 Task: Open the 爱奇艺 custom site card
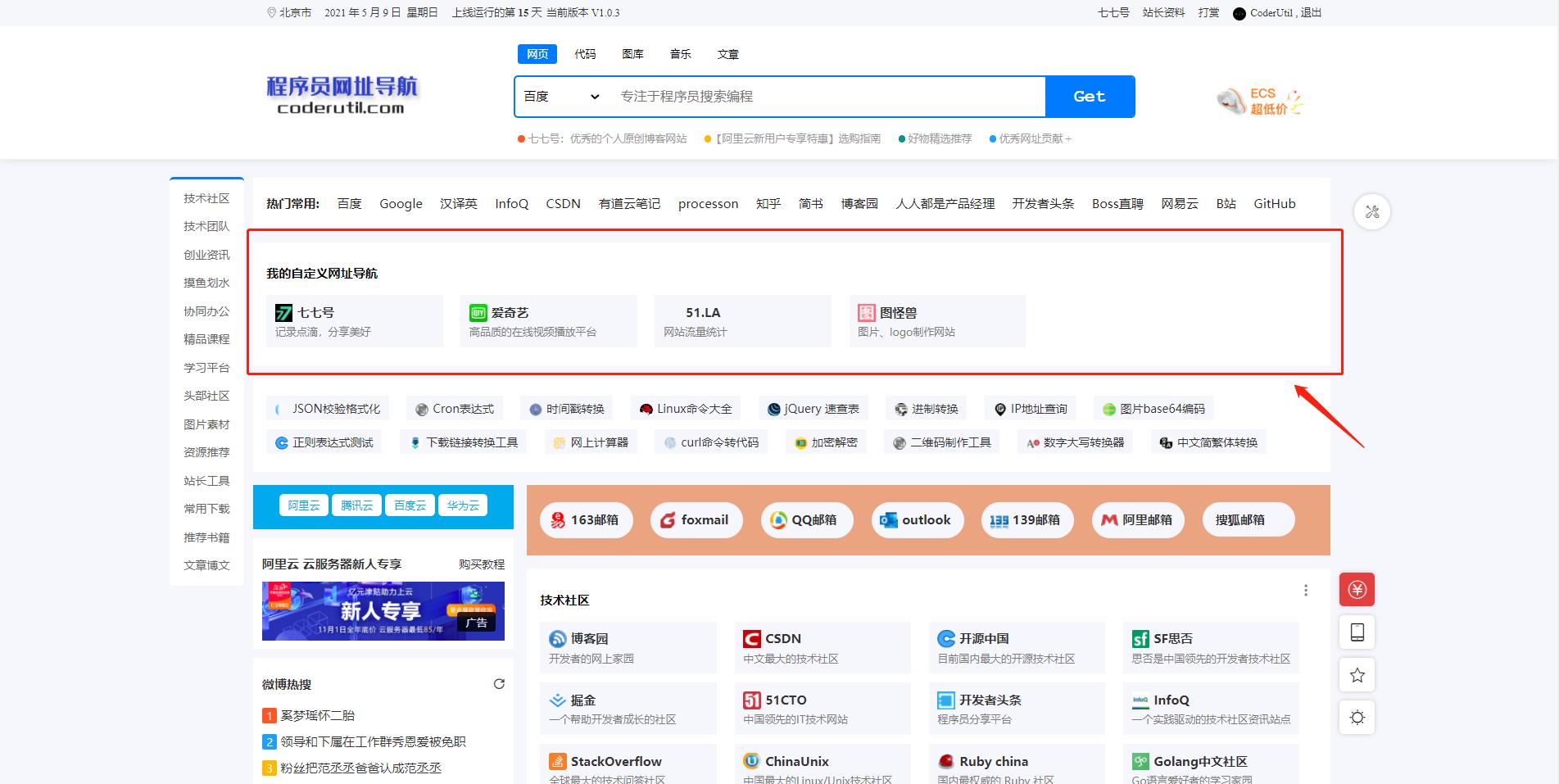click(549, 321)
